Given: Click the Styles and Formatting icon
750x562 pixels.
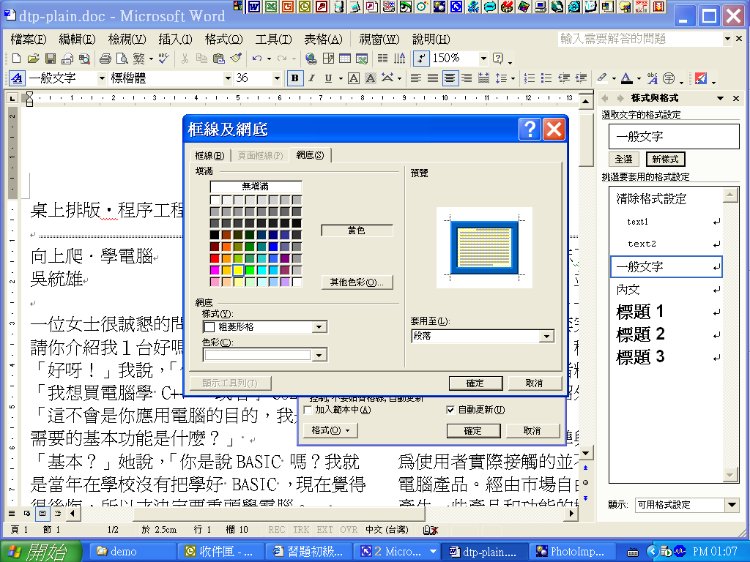Looking at the screenshot, I should pyautogui.click(x=17, y=78).
